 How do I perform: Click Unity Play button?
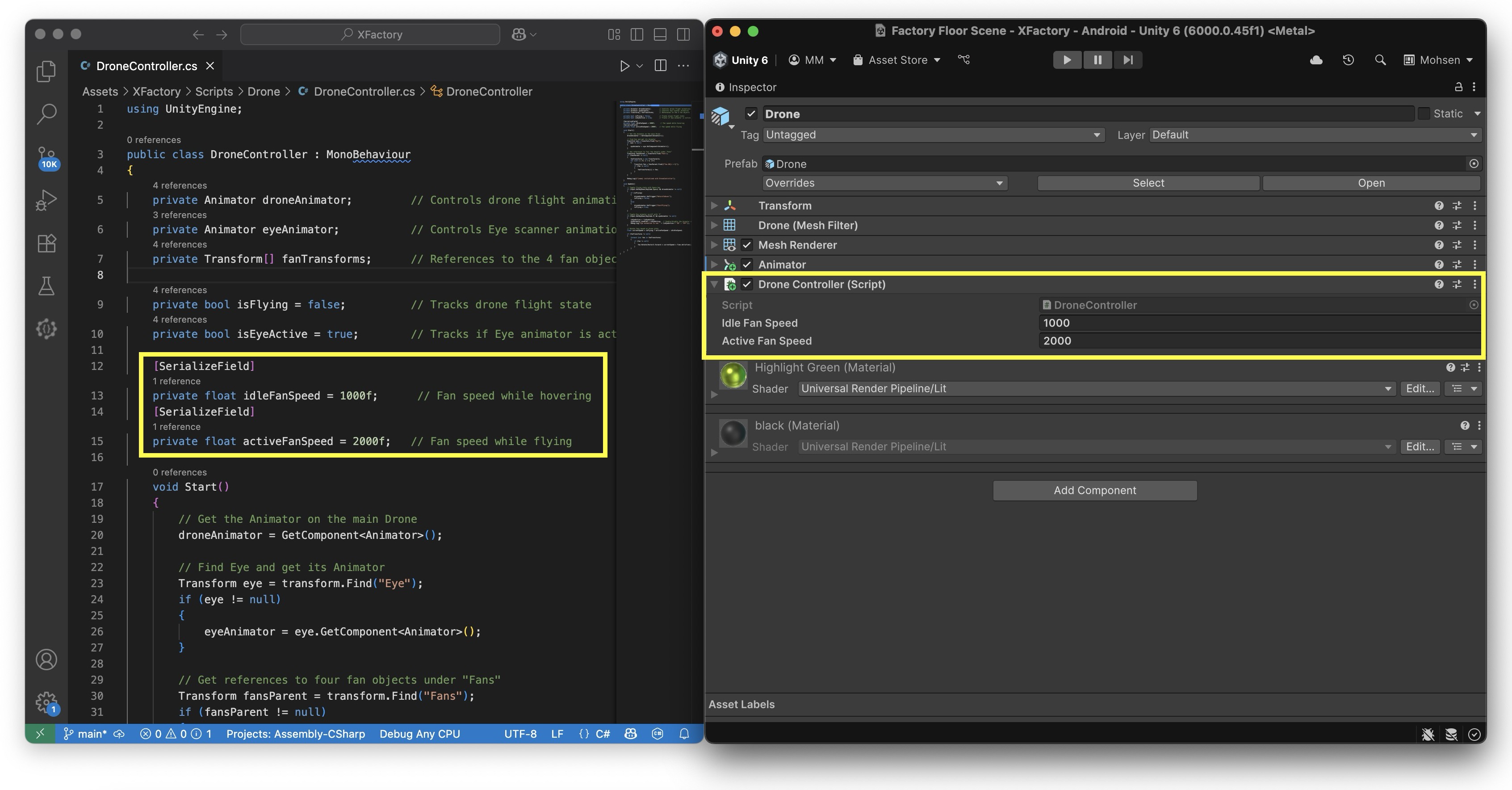(1067, 60)
